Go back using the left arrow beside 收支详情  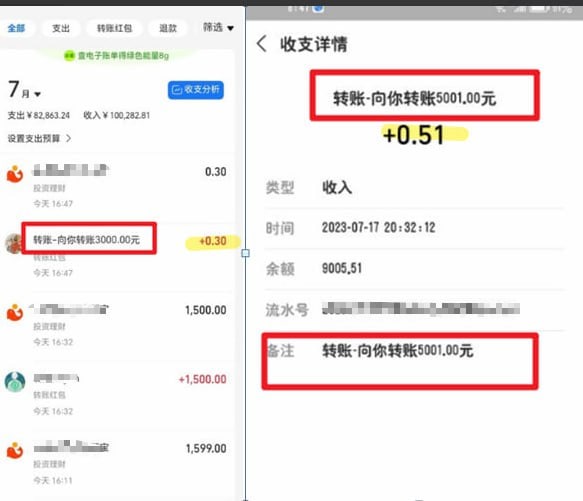[x=261, y=44]
